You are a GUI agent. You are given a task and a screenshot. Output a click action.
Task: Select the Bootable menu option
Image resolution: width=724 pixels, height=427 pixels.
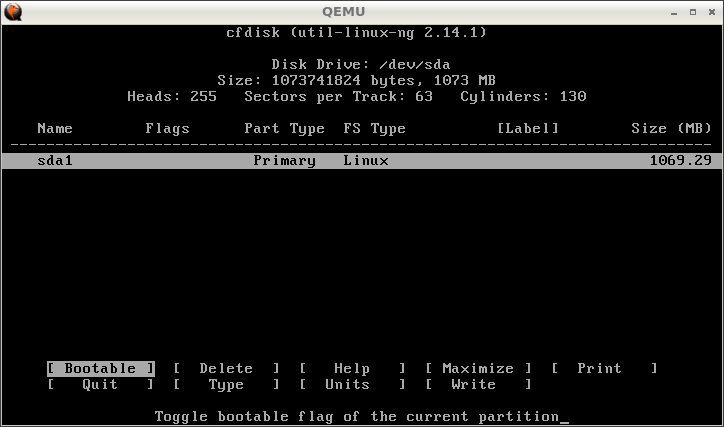coord(101,368)
